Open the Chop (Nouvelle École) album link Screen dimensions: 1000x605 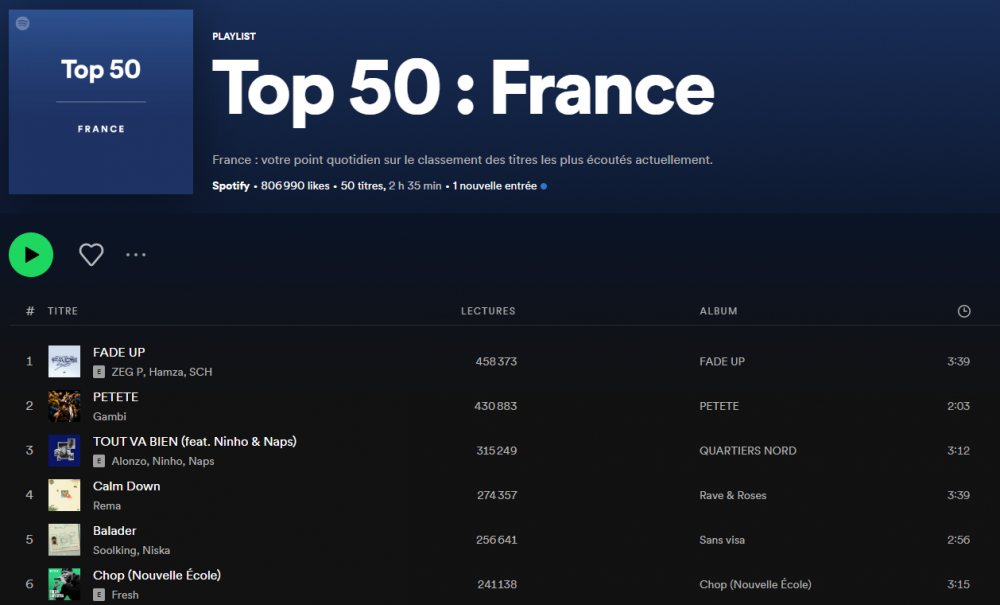[755, 585]
